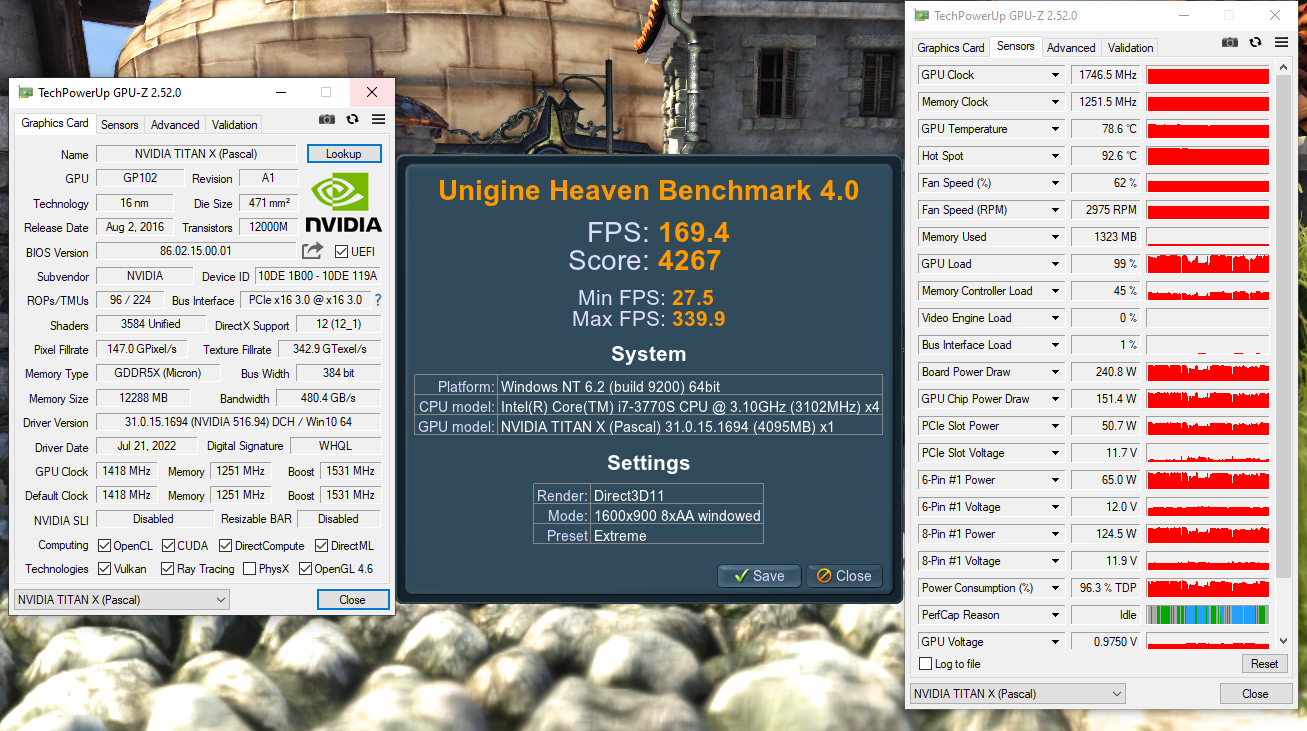Open the Memory Used sensor dropdown arrow
This screenshot has height=731, width=1307.
[1055, 237]
